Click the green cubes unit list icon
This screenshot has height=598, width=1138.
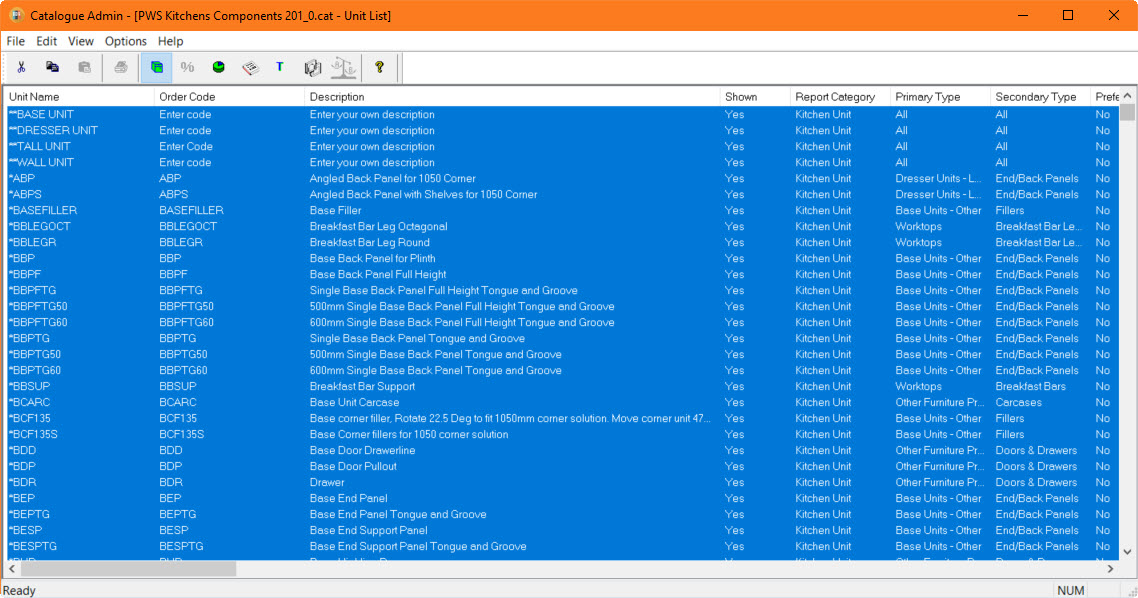pos(157,67)
